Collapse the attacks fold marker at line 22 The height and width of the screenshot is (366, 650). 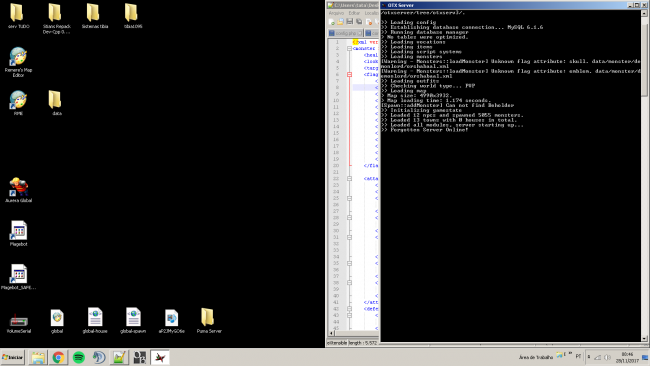[x=349, y=179]
